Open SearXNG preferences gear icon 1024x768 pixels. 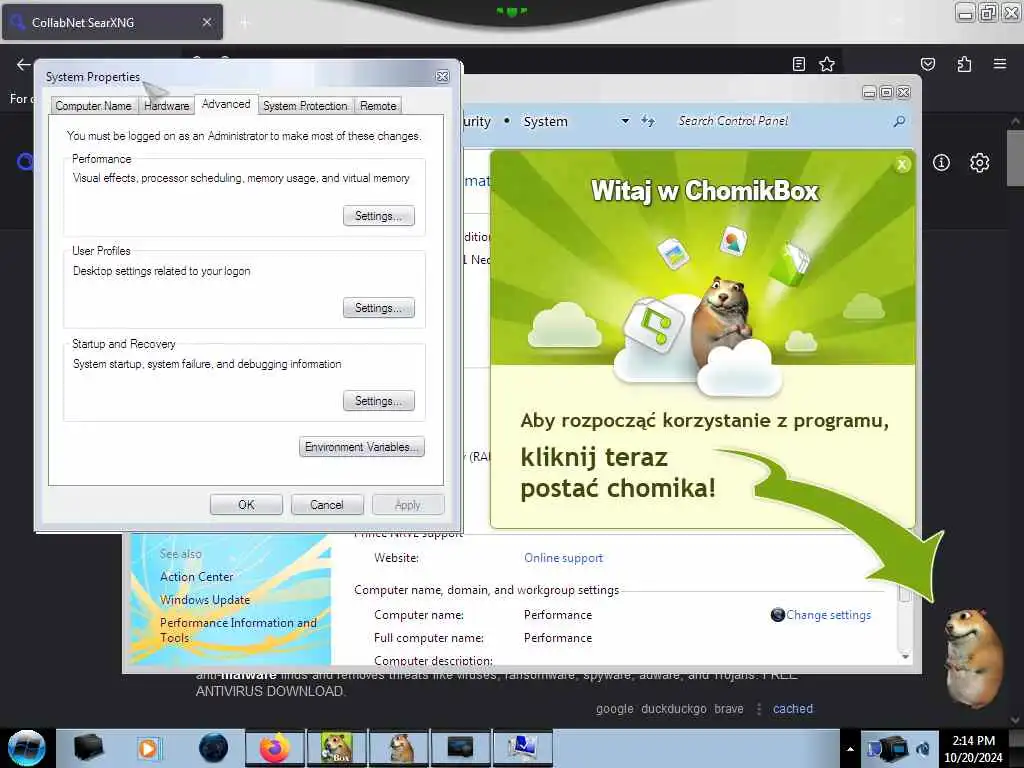coord(980,163)
